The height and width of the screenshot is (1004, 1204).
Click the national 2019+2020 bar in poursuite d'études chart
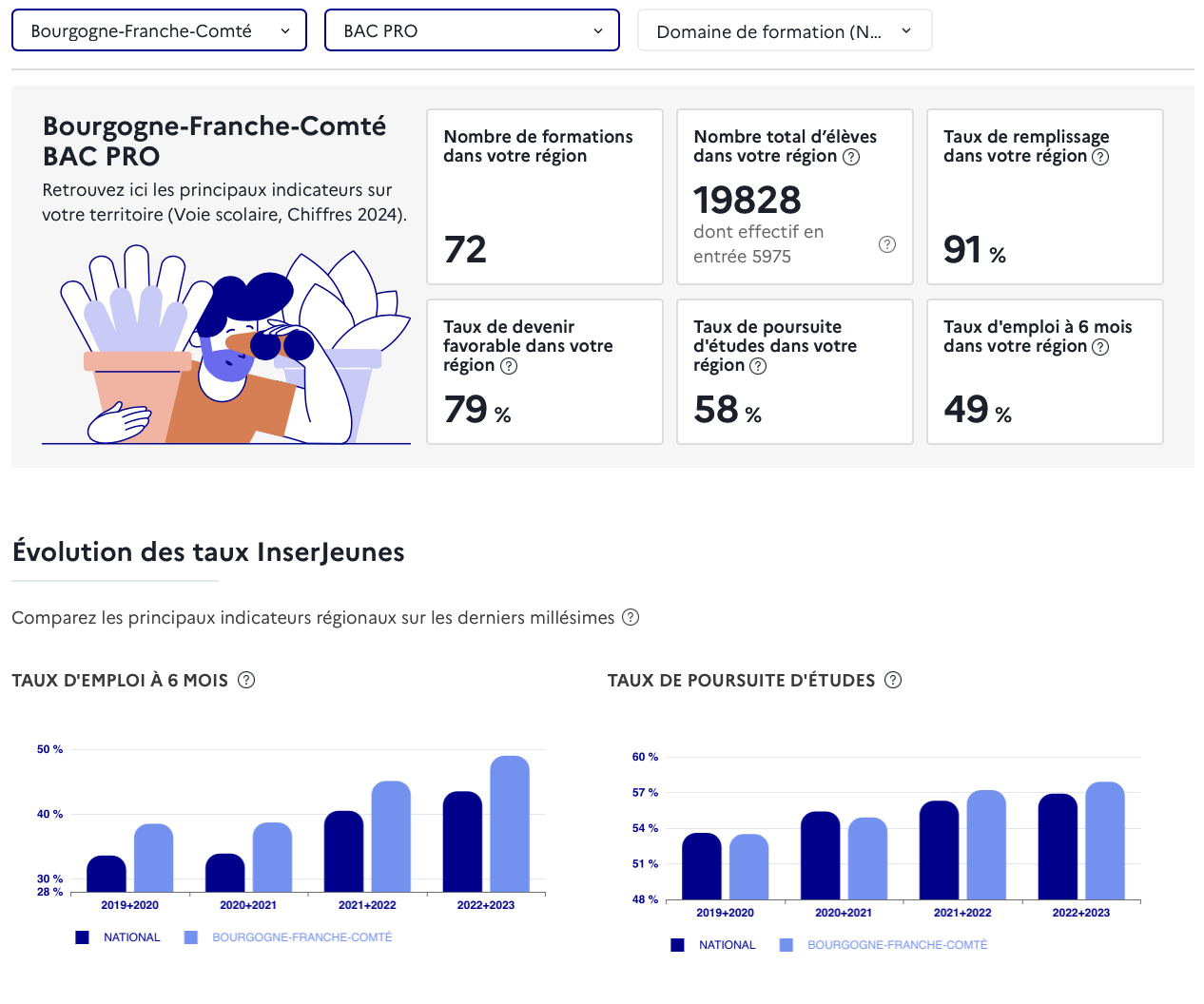point(702,866)
